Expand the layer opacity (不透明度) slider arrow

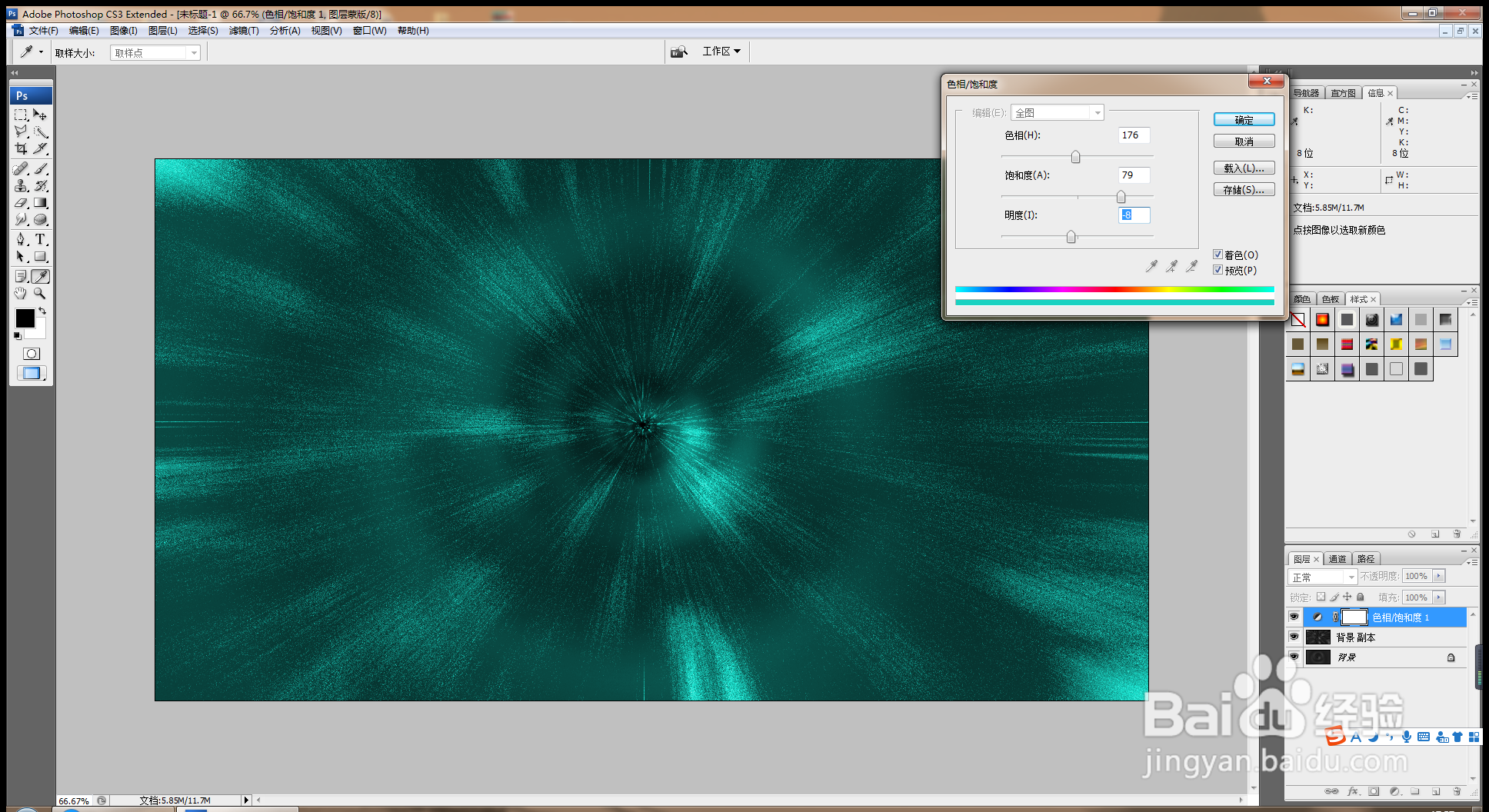[x=1439, y=576]
